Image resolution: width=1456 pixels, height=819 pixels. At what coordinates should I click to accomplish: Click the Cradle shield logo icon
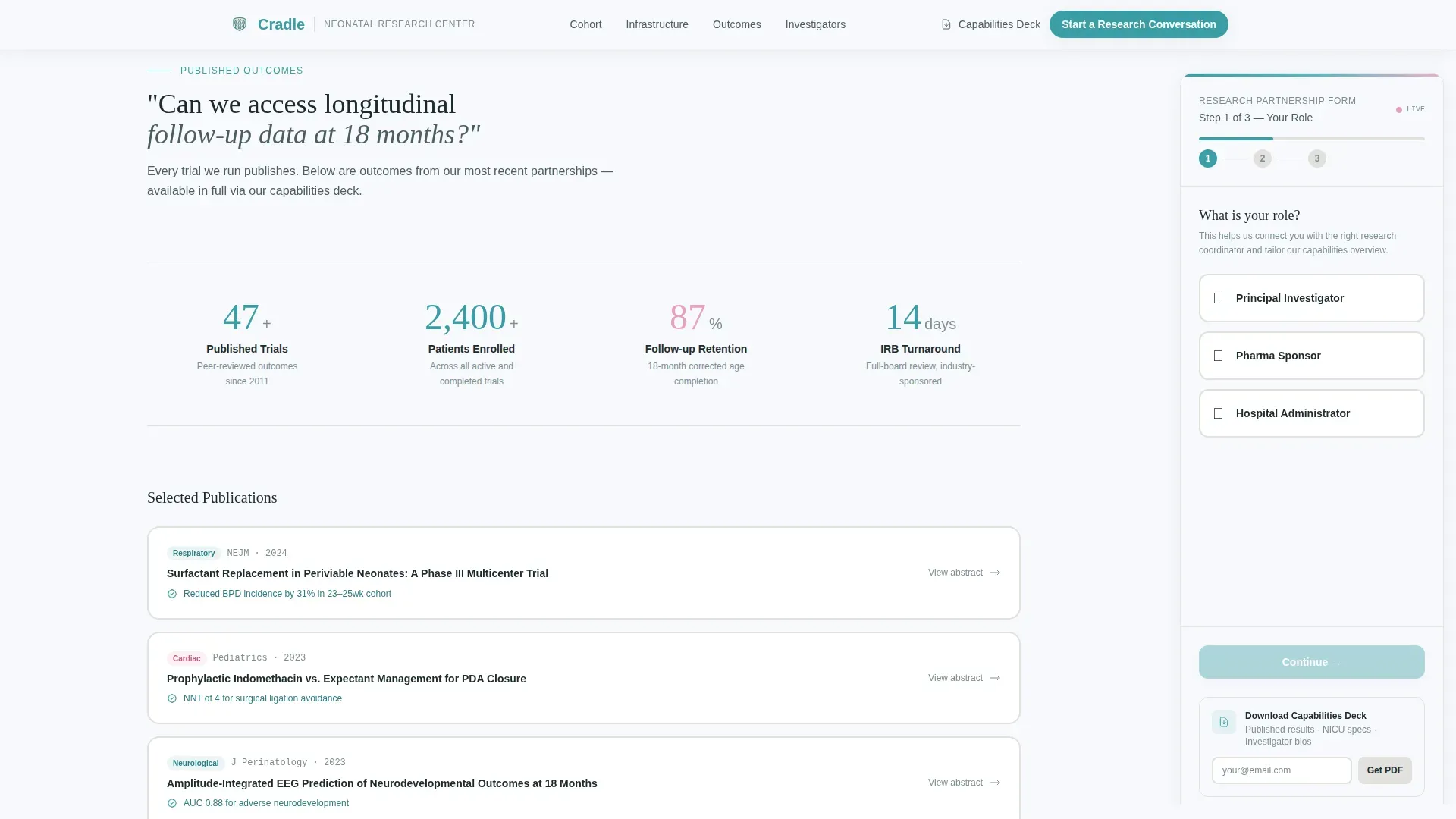(240, 24)
